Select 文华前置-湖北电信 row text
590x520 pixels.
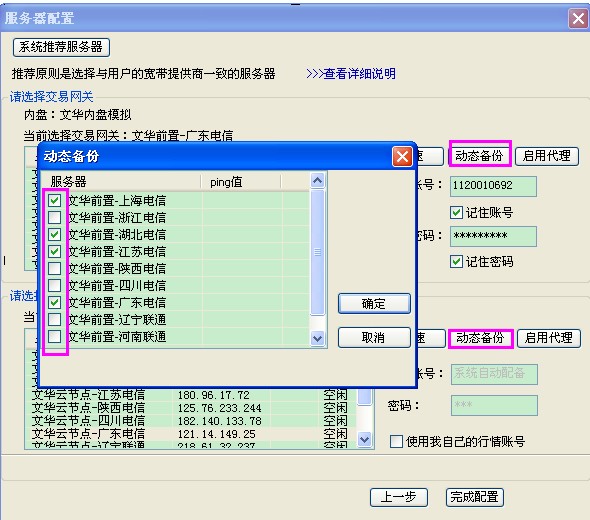pos(117,234)
